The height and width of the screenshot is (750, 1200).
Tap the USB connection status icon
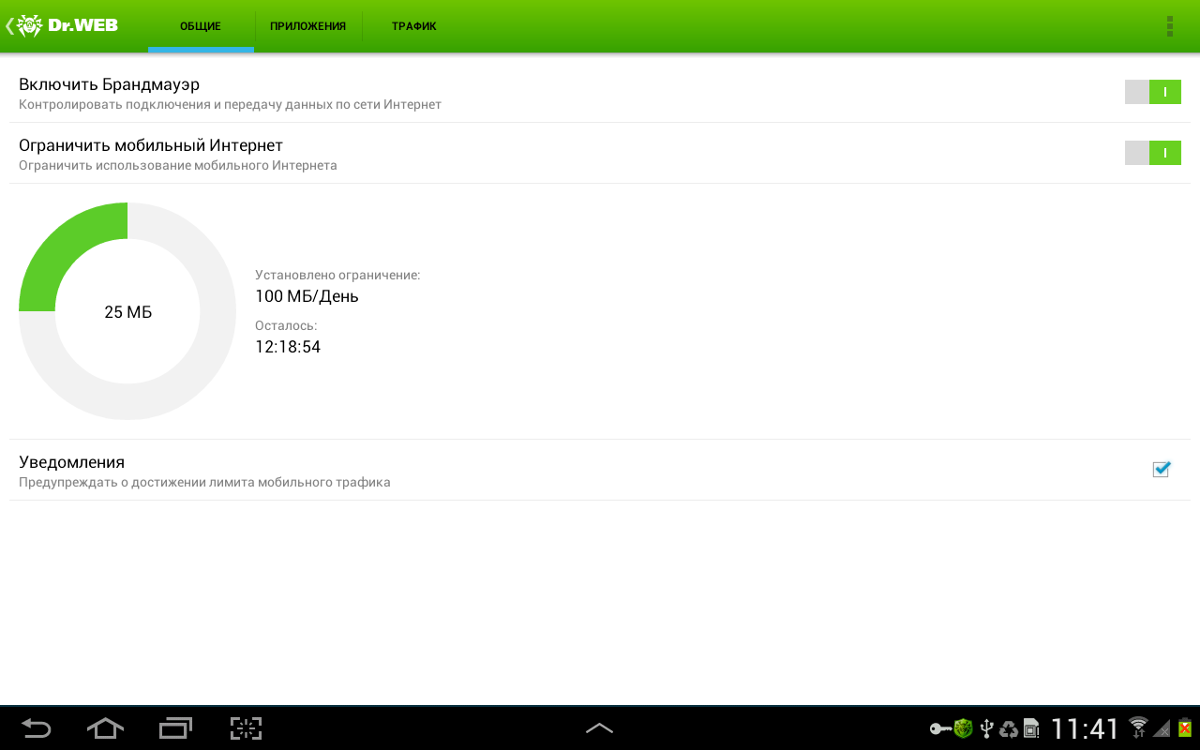point(987,728)
